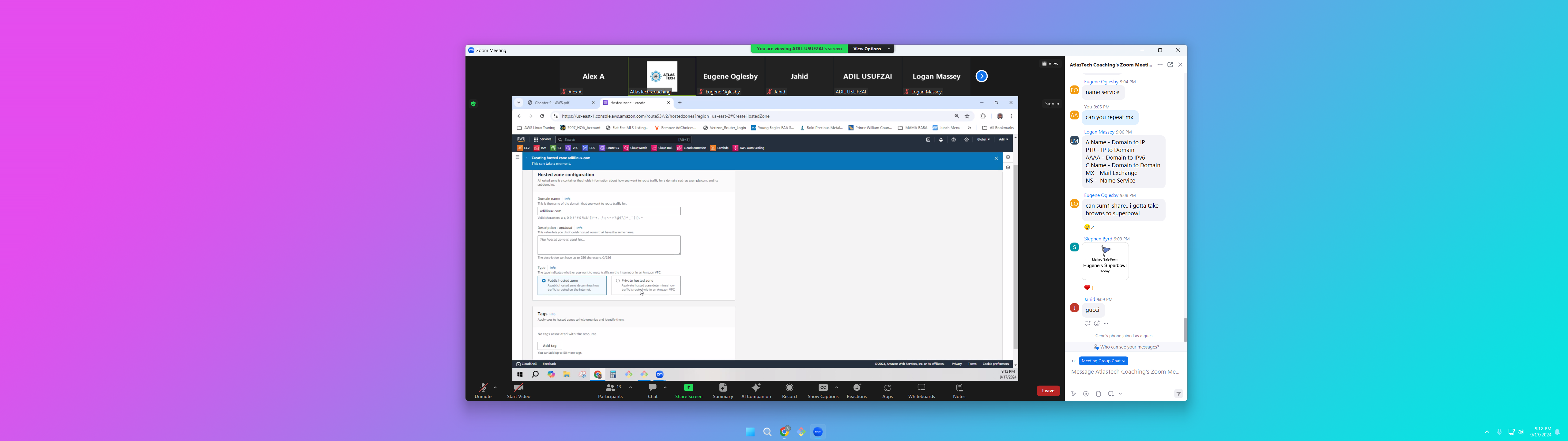Expand audio options arrow beside Unmute
Image resolution: width=1568 pixels, height=441 pixels.
click(496, 387)
